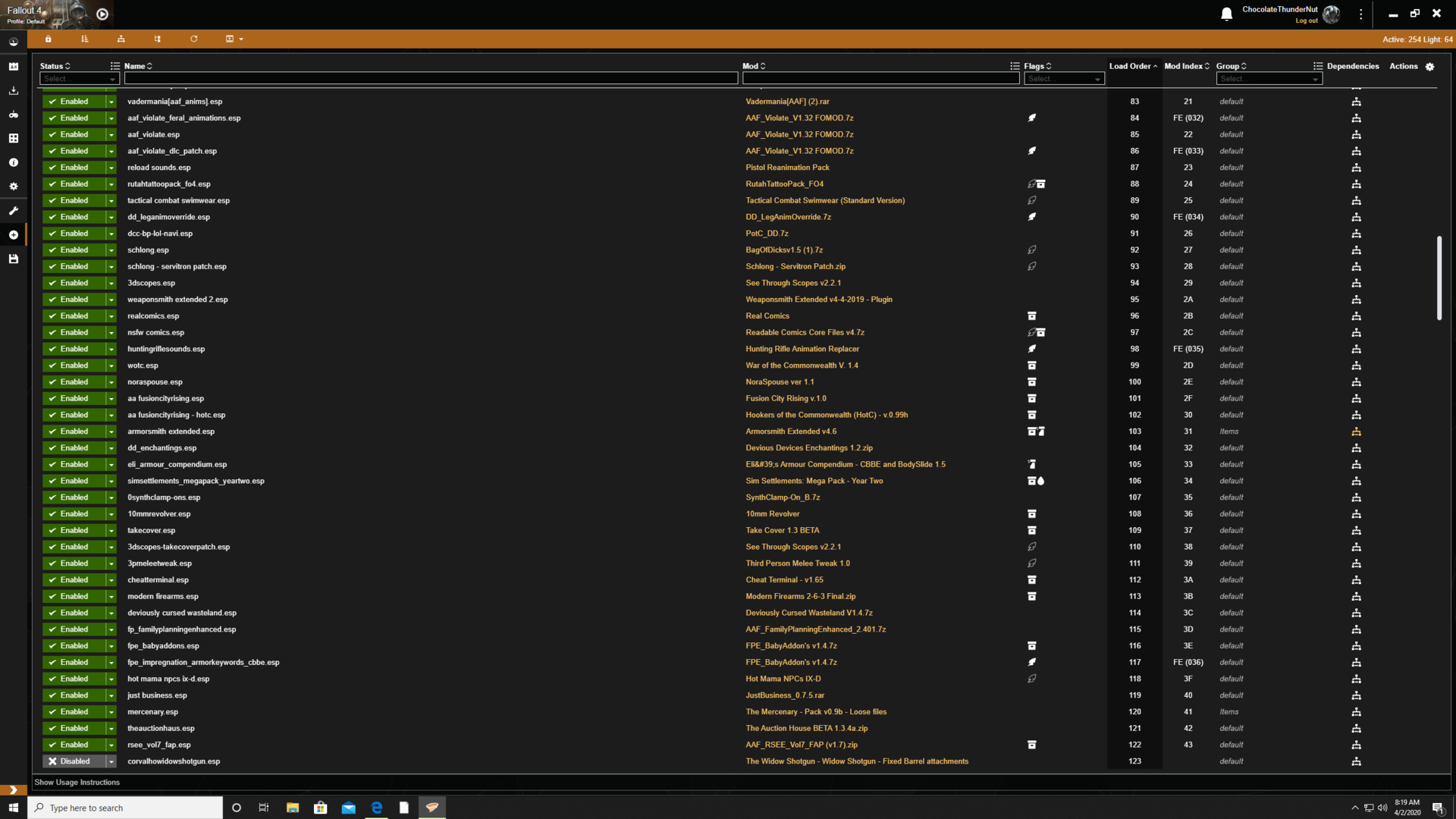Click the flag icon for huntingriflesounds.esp
The height and width of the screenshot is (819, 1456).
pos(1031,349)
